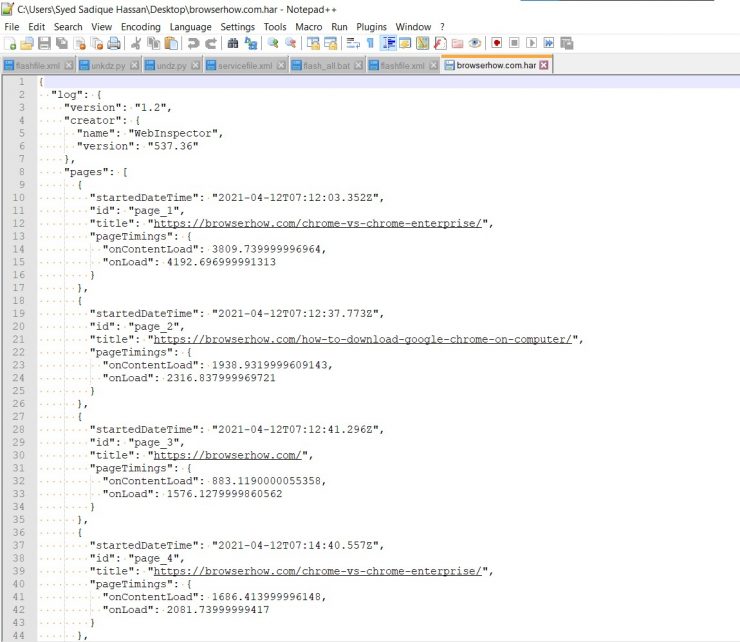Screen dimensions: 740x642
Task: Click line number 30 in the margin
Action: (x=18, y=455)
